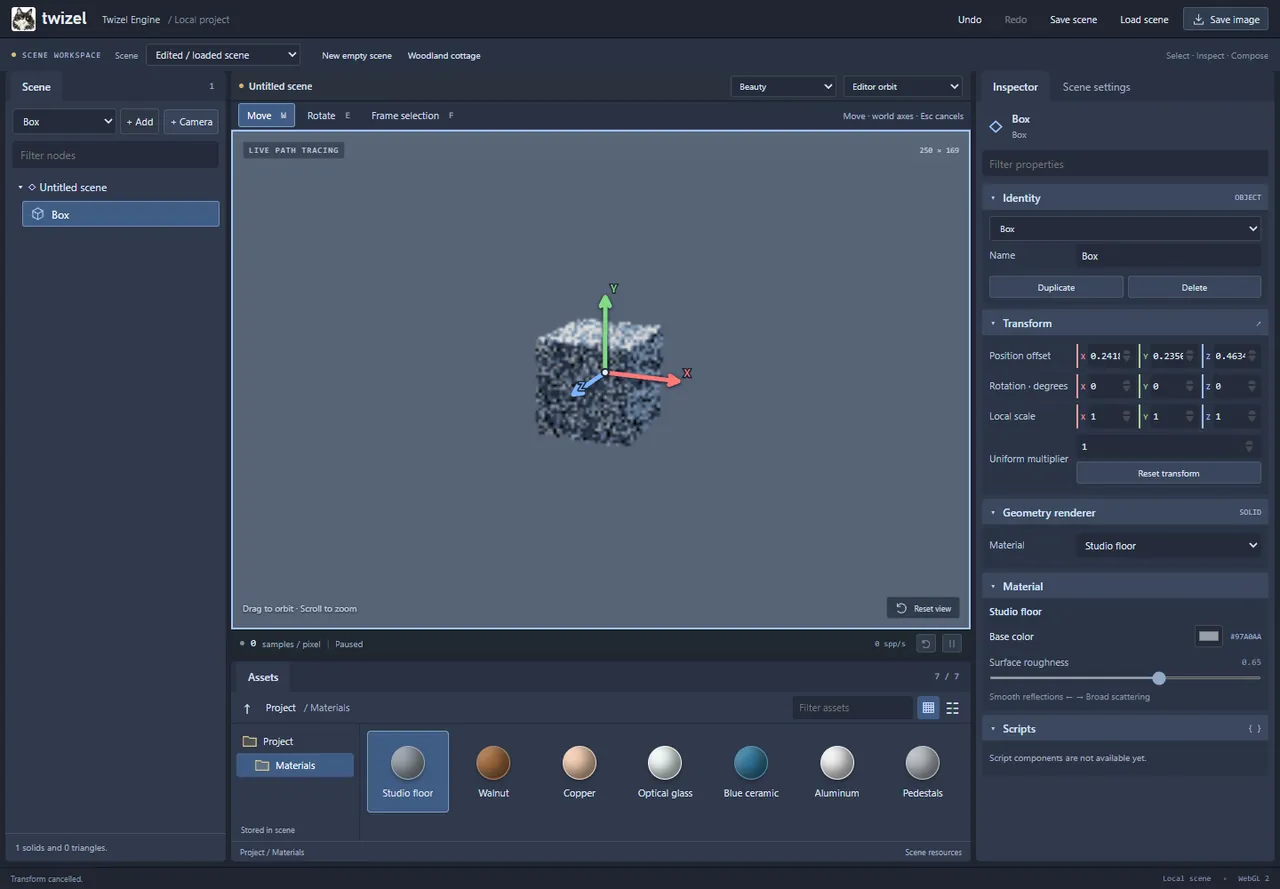
Task: Open the Beauty render mode dropdown
Action: click(x=783, y=87)
